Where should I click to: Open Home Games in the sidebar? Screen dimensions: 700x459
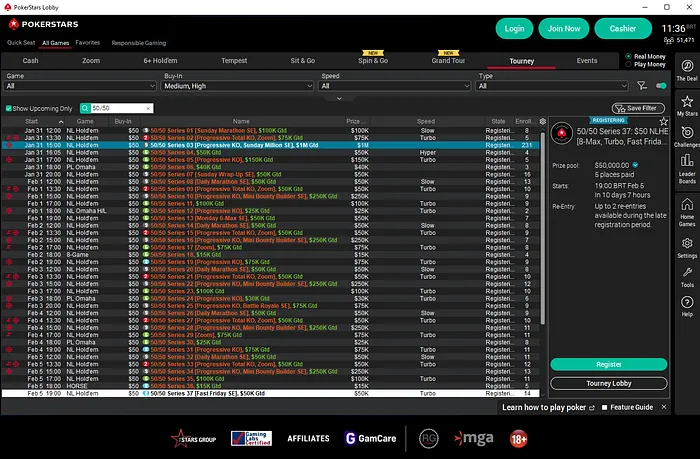coord(687,212)
